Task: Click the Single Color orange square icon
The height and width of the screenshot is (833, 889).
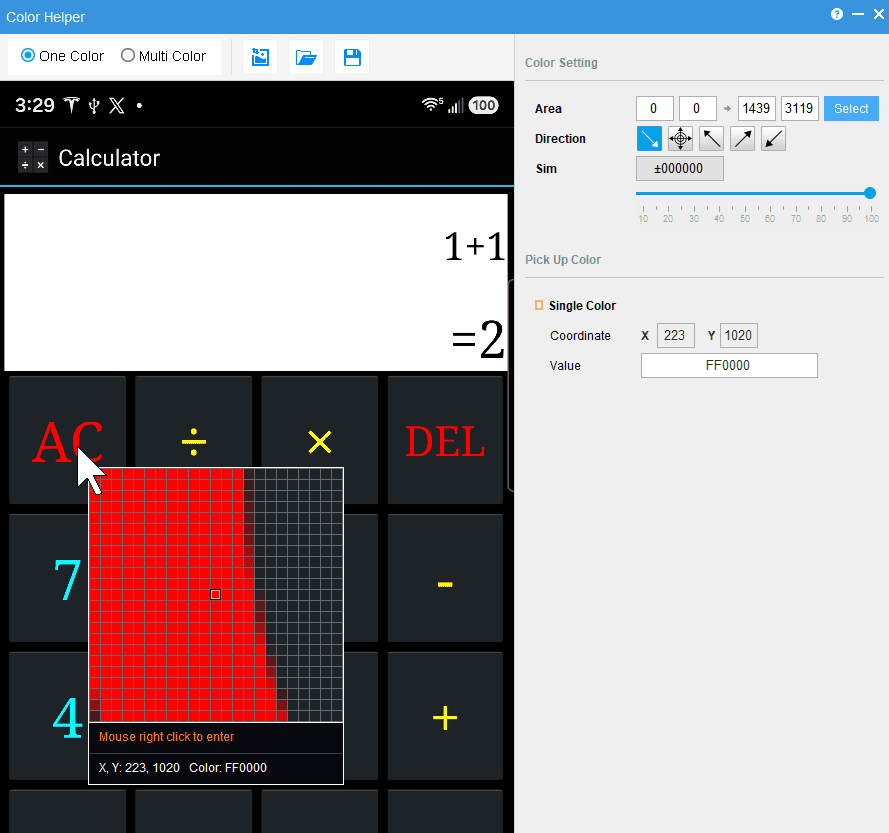Action: point(539,305)
